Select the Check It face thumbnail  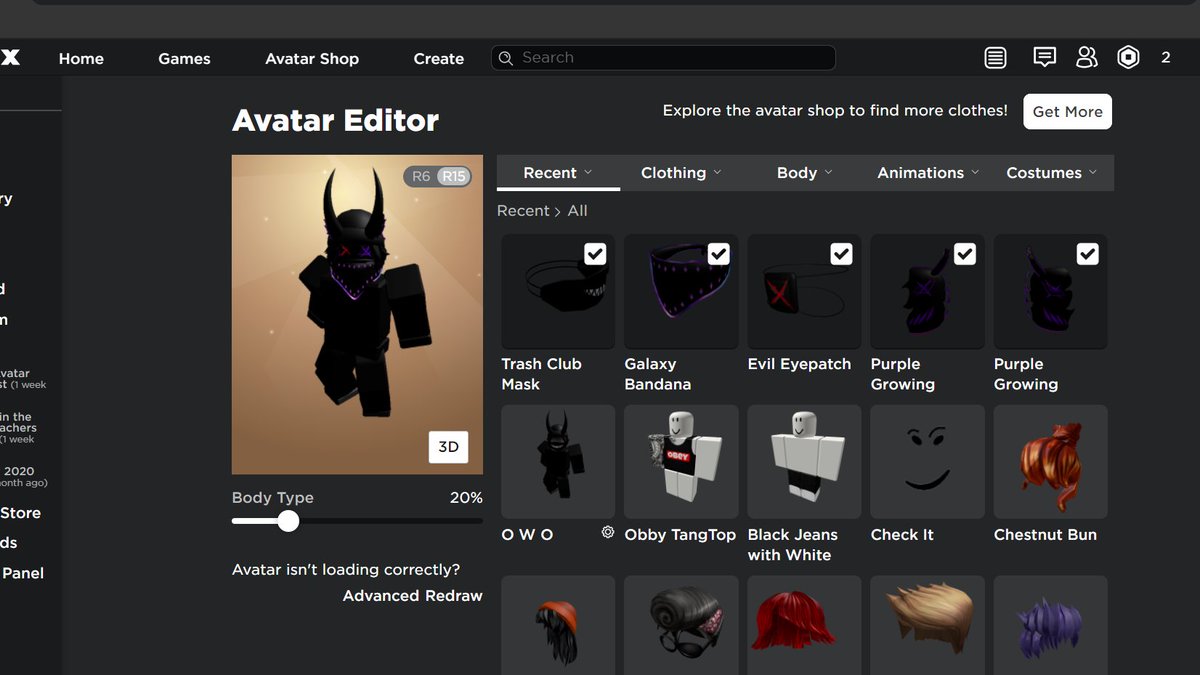click(927, 461)
